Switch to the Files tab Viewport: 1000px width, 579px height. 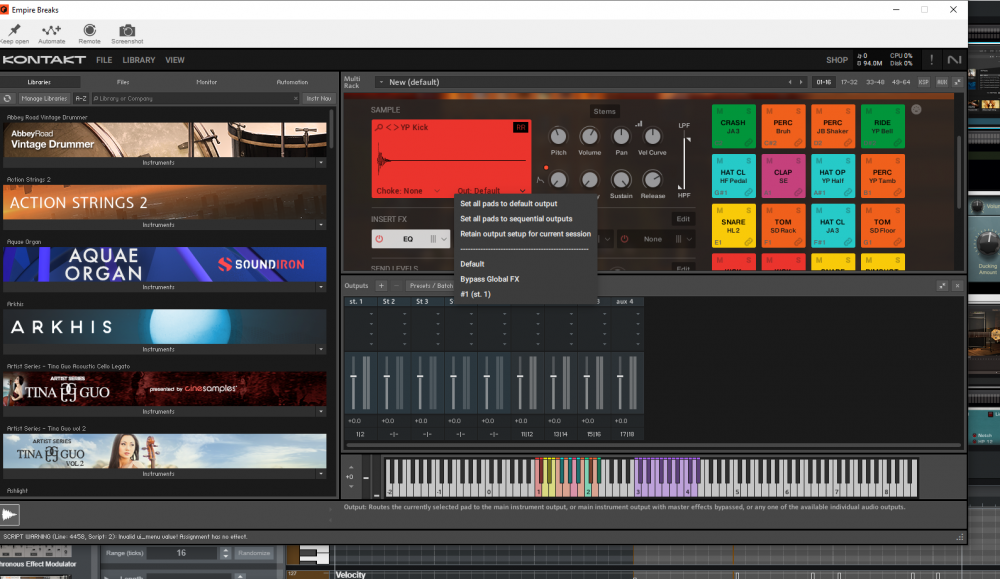[123, 82]
